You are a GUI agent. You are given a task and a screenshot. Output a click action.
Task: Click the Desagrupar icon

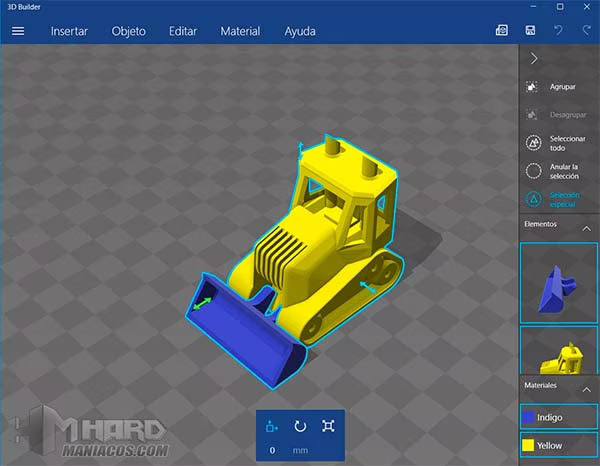[532, 114]
